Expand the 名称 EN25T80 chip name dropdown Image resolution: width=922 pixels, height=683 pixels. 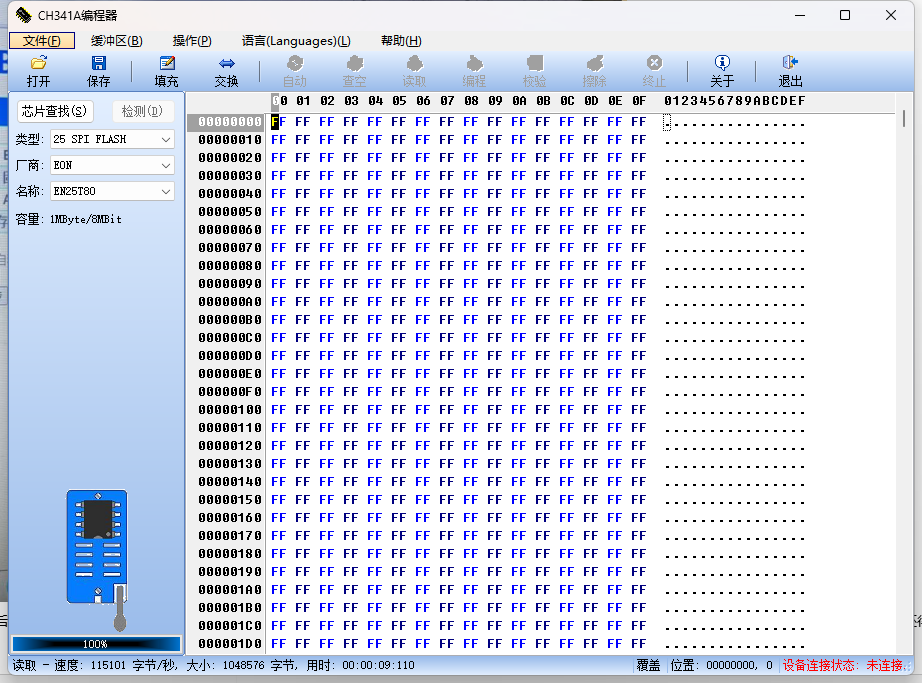pyautogui.click(x=166, y=191)
